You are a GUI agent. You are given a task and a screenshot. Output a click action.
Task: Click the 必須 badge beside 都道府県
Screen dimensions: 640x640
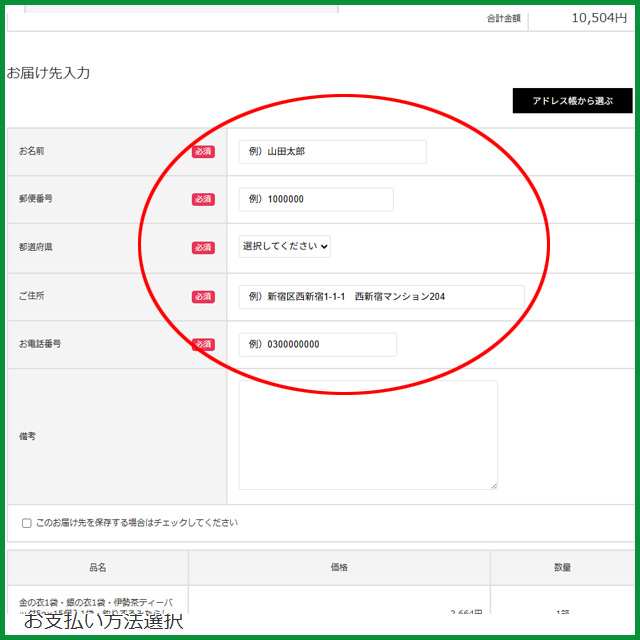[203, 247]
